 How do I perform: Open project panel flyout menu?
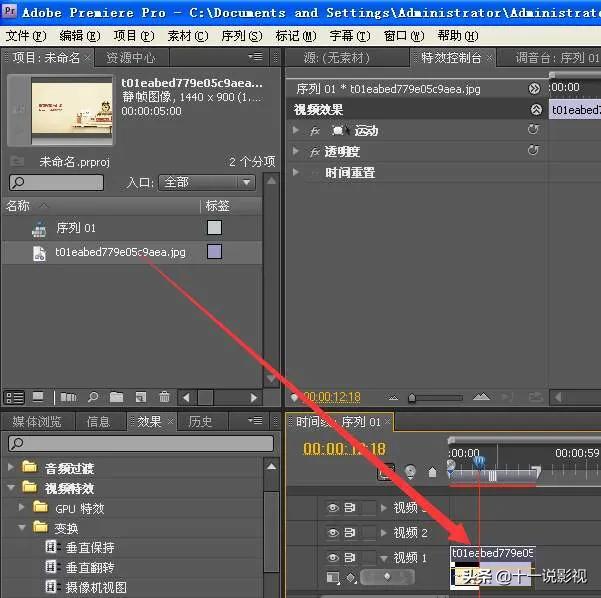tap(255, 57)
